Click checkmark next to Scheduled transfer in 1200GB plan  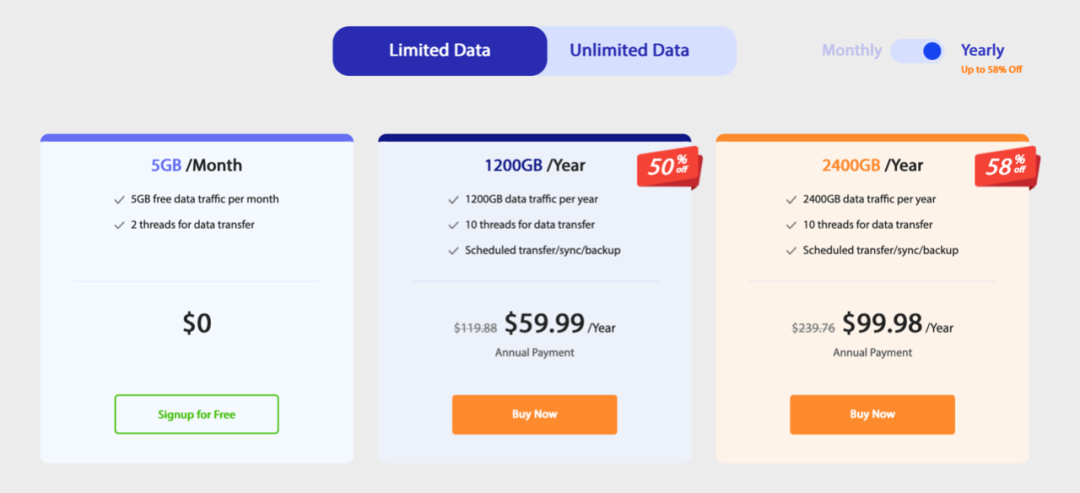tap(453, 251)
